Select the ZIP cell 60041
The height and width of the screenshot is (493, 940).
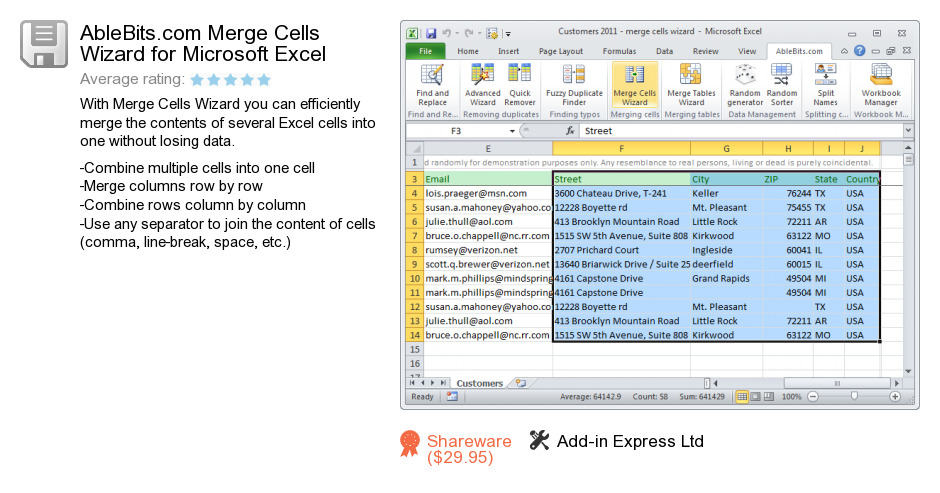788,250
